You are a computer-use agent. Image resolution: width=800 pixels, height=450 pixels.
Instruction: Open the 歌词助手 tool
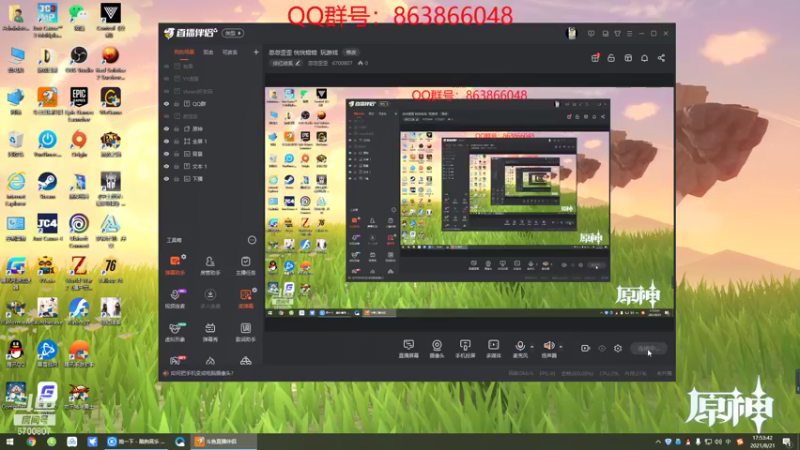click(x=245, y=332)
